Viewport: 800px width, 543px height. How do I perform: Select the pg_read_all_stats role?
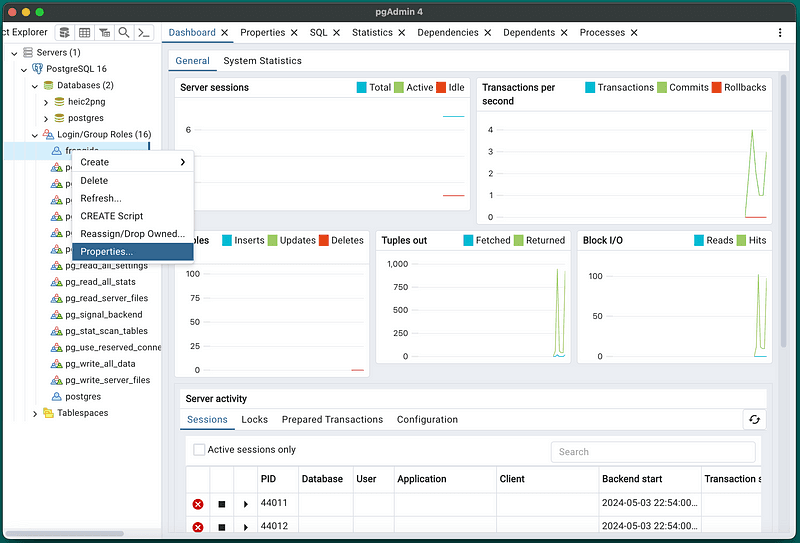[101, 282]
